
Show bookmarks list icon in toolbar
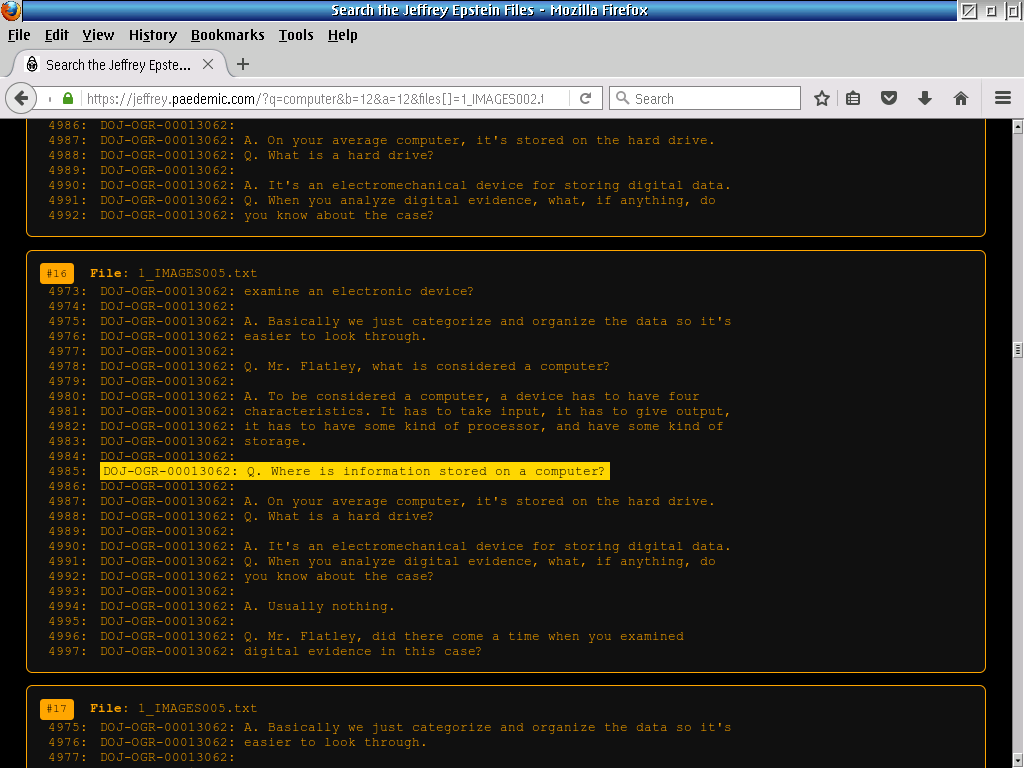853,98
